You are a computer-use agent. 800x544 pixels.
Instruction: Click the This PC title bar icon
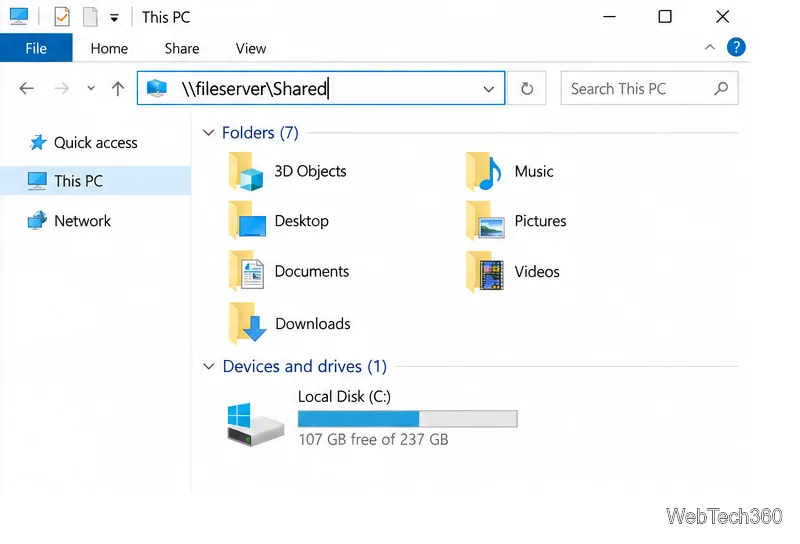[19, 16]
